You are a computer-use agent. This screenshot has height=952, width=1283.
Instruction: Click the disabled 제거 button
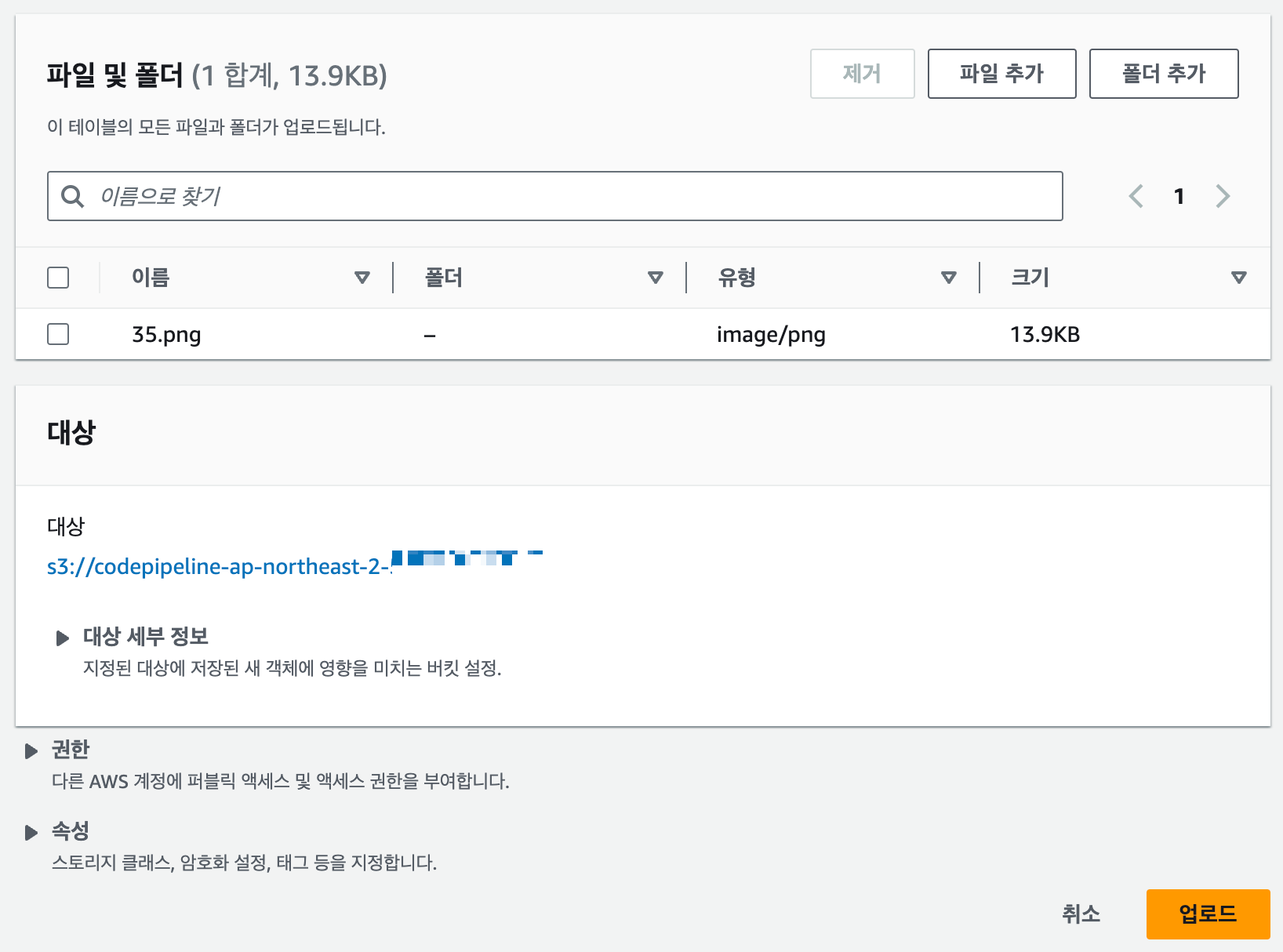click(x=862, y=73)
